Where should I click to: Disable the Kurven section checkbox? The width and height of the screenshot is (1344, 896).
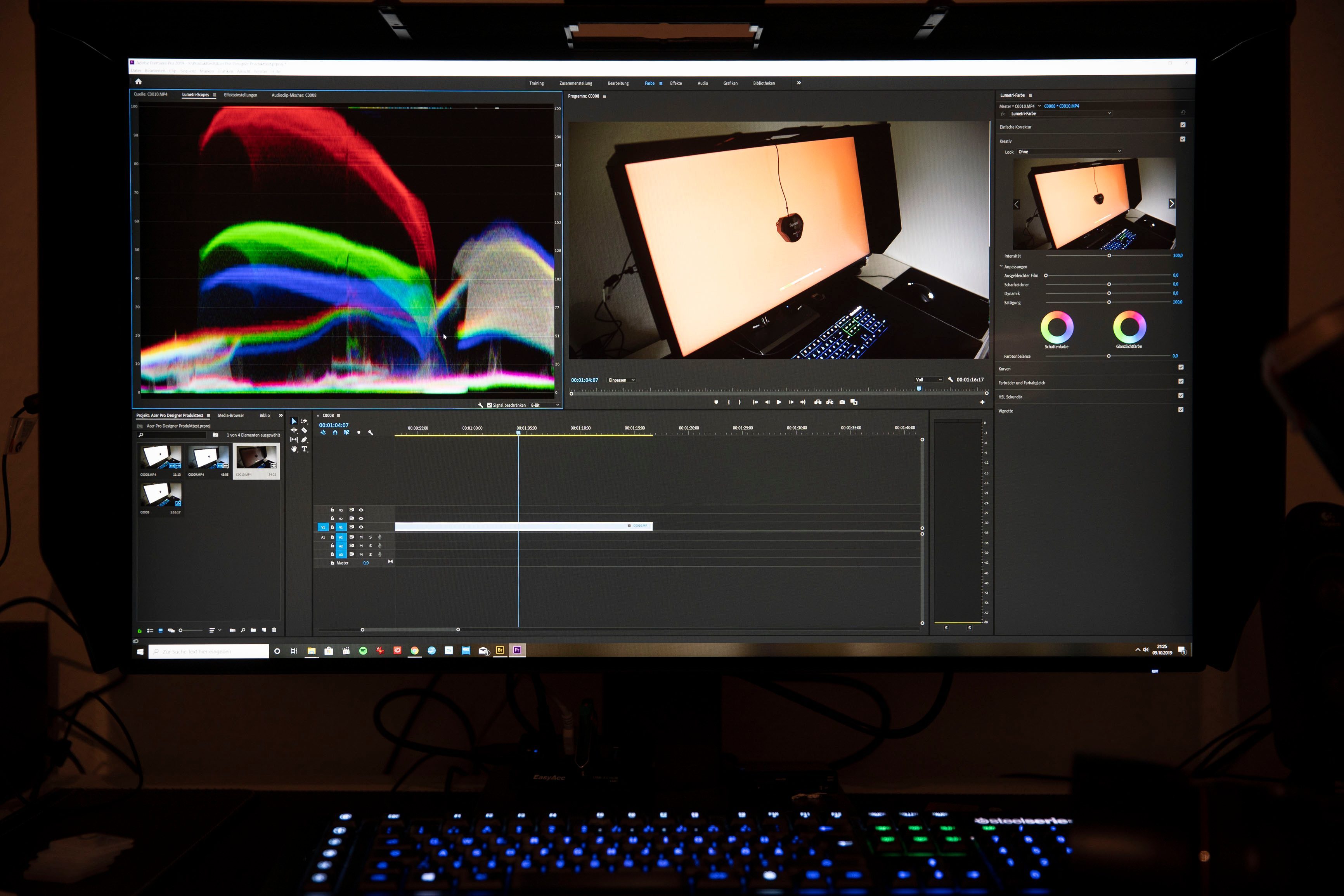click(x=1181, y=367)
